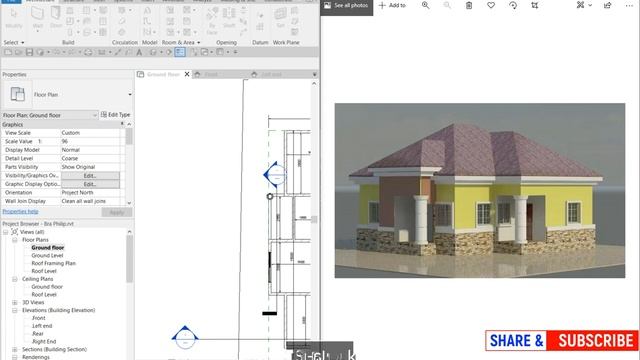Click Edit for Graphic Display Options
The width and height of the screenshot is (640, 360).
(x=90, y=184)
